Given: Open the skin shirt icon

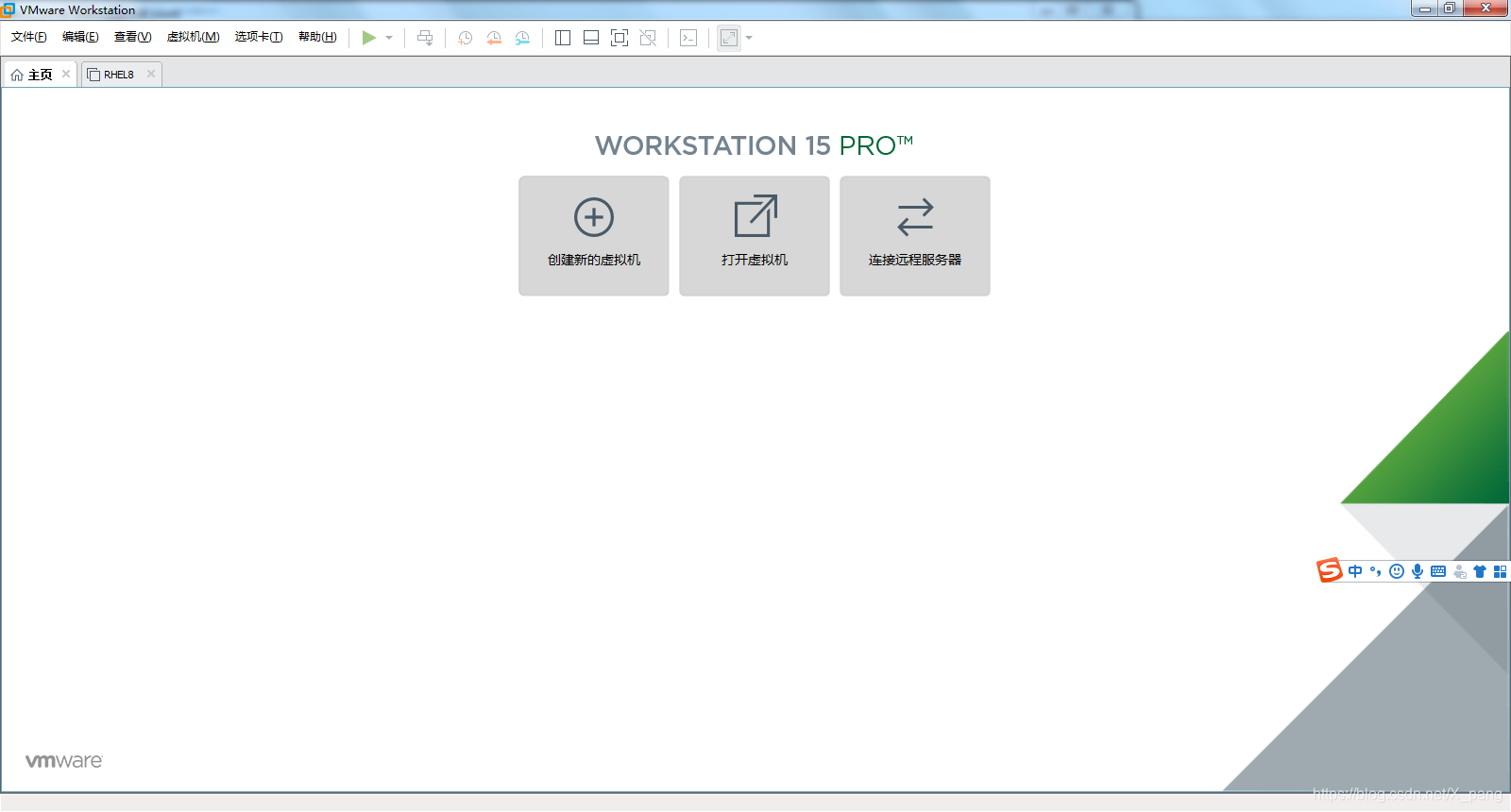Looking at the screenshot, I should click(x=1480, y=571).
